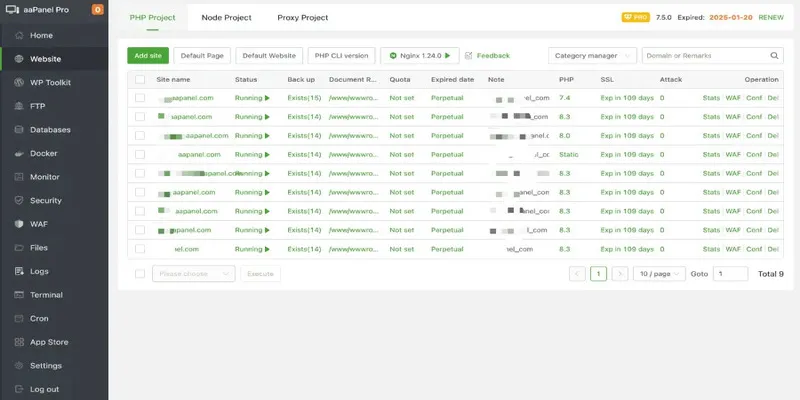Click the RENEW link
800x400 pixels.
(x=770, y=17)
